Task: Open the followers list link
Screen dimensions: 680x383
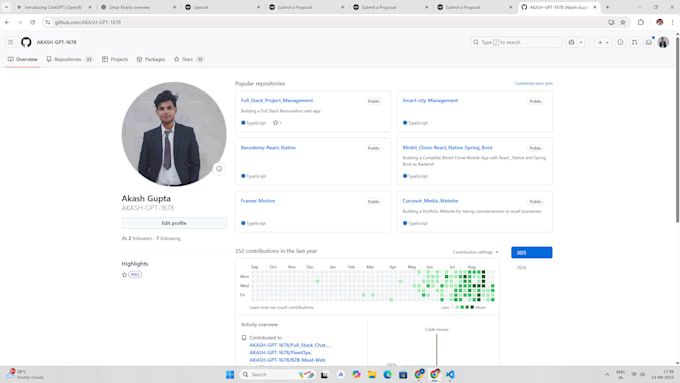Action: [x=140, y=238]
